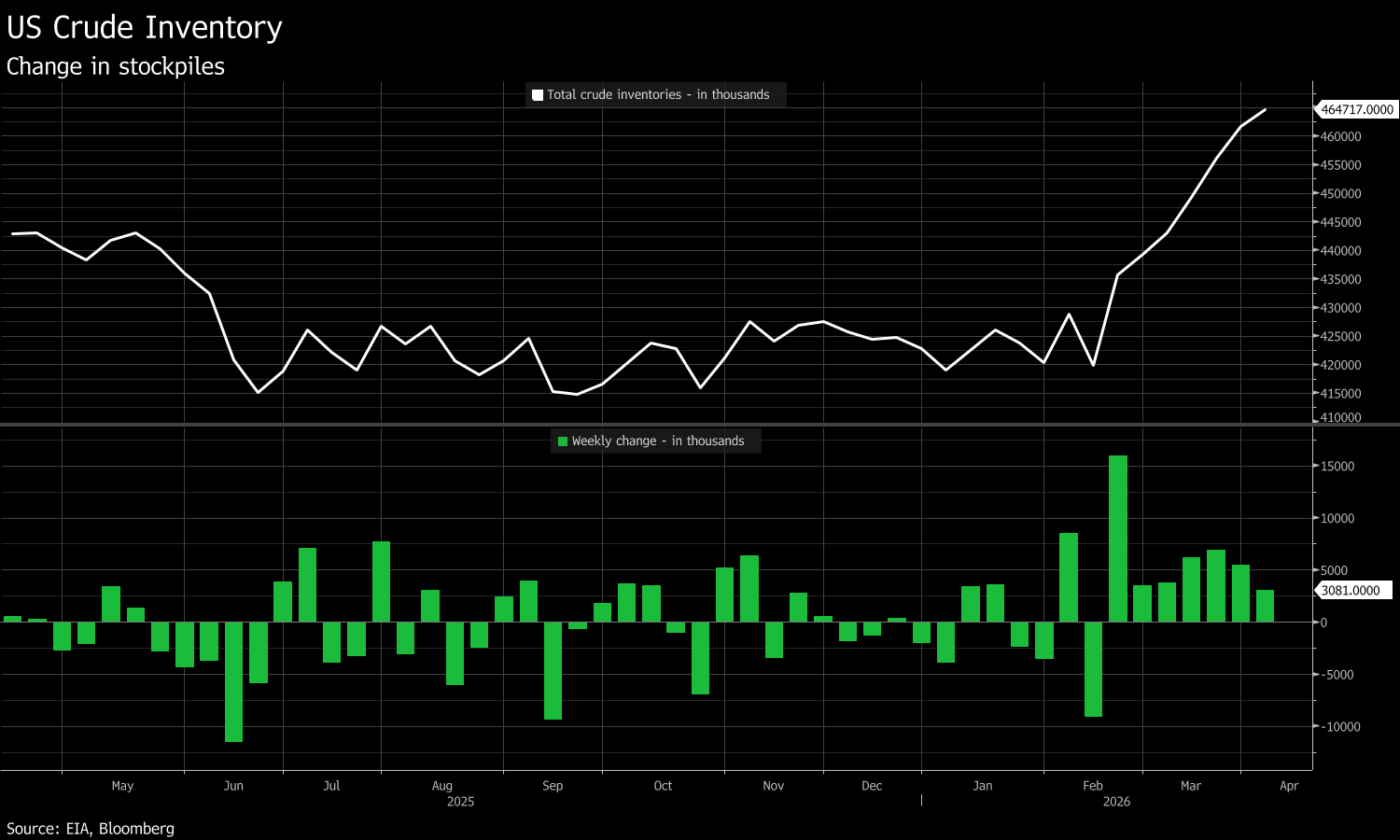Click the Source: EIA, Bloomberg footer text
Image resolution: width=1400 pixels, height=840 pixels.
tap(91, 829)
